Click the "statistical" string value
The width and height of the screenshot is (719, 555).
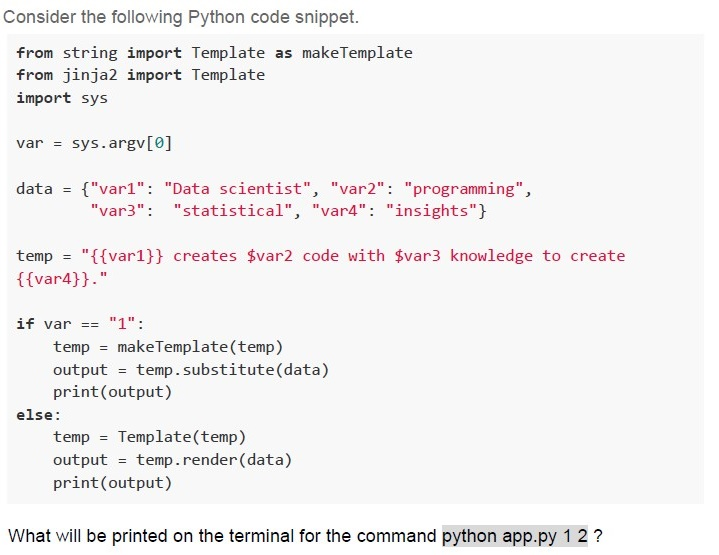pos(232,211)
